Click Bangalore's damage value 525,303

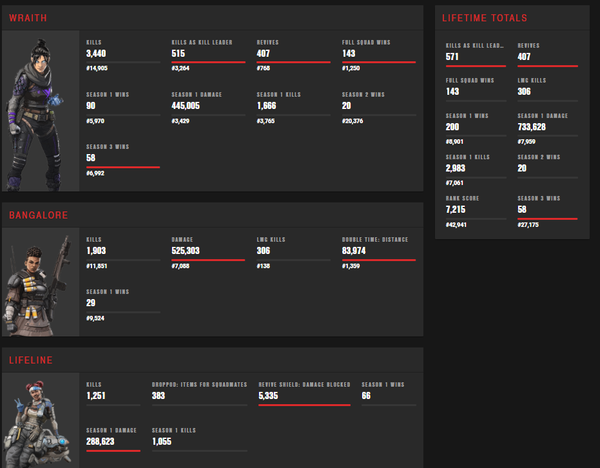(186, 251)
